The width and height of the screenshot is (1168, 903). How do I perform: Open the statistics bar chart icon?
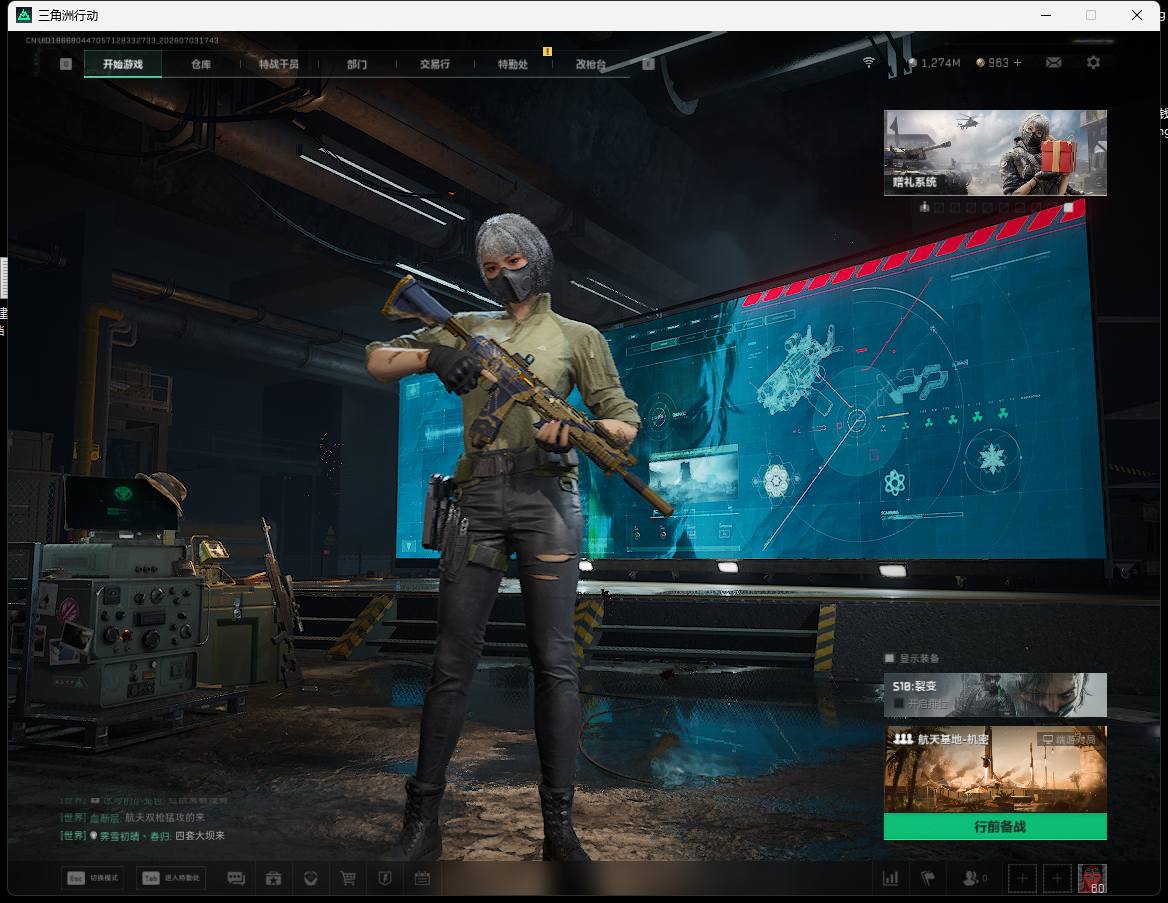pos(890,878)
